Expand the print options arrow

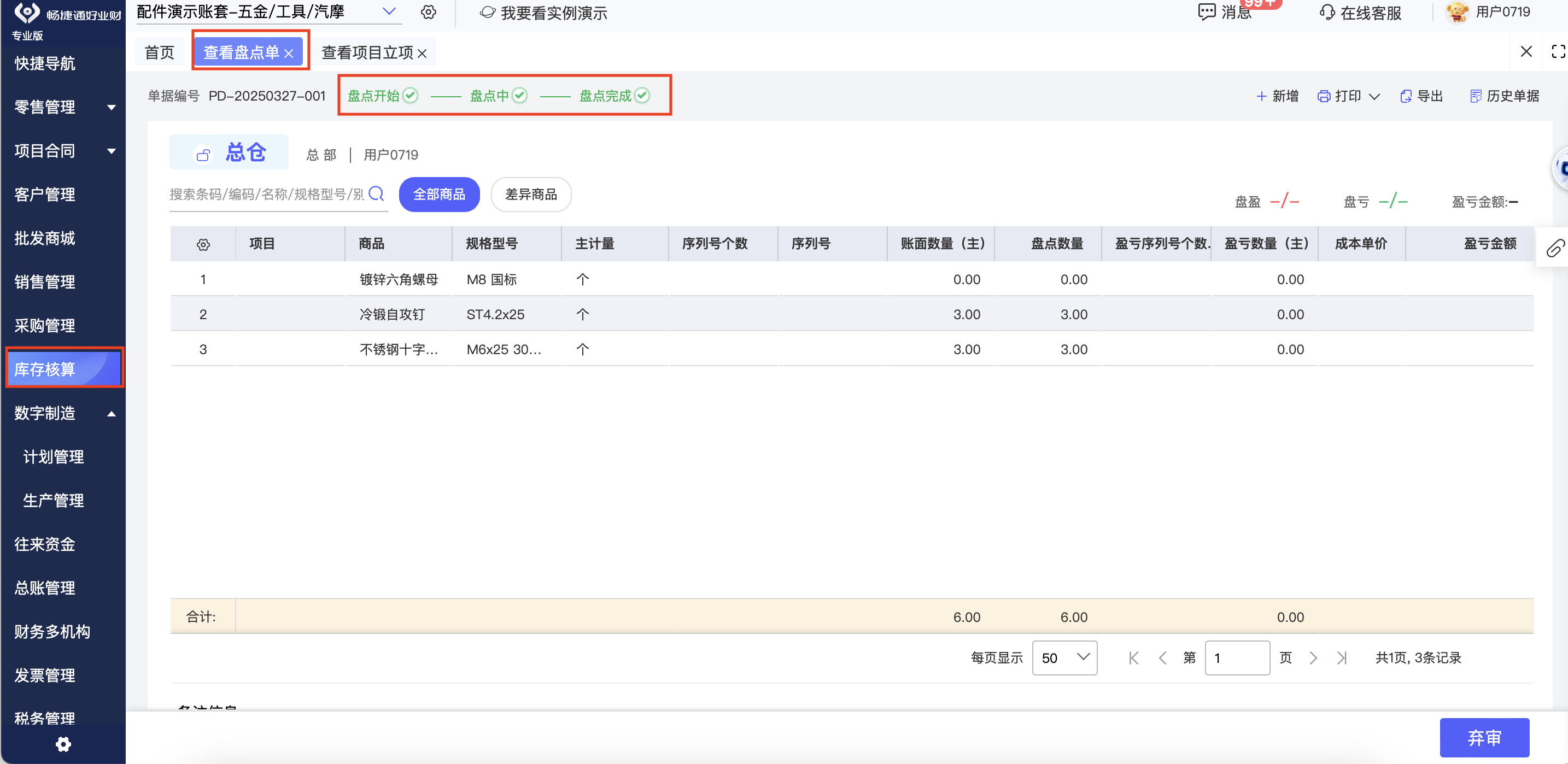(x=1374, y=97)
